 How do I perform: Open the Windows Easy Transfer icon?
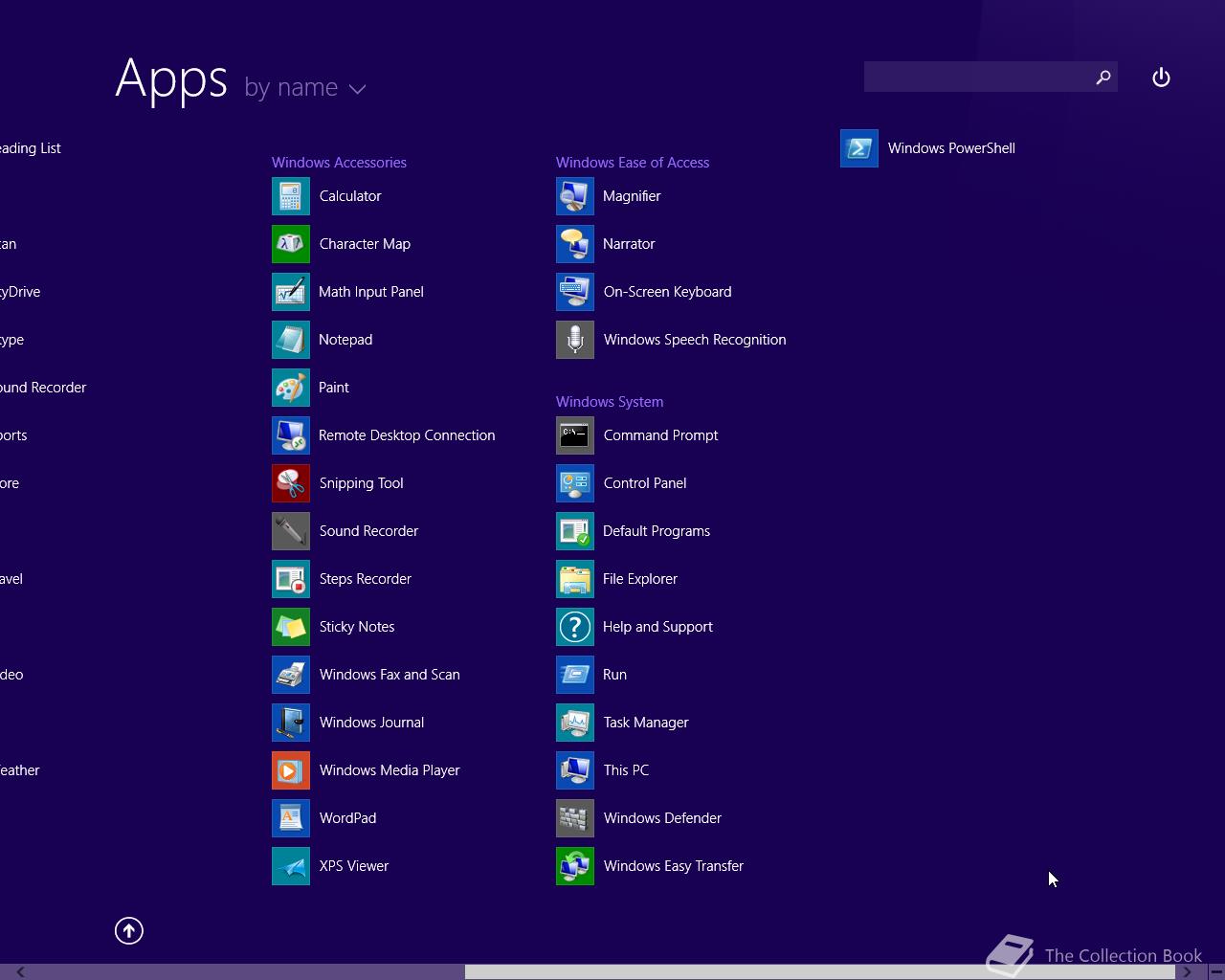(x=575, y=866)
